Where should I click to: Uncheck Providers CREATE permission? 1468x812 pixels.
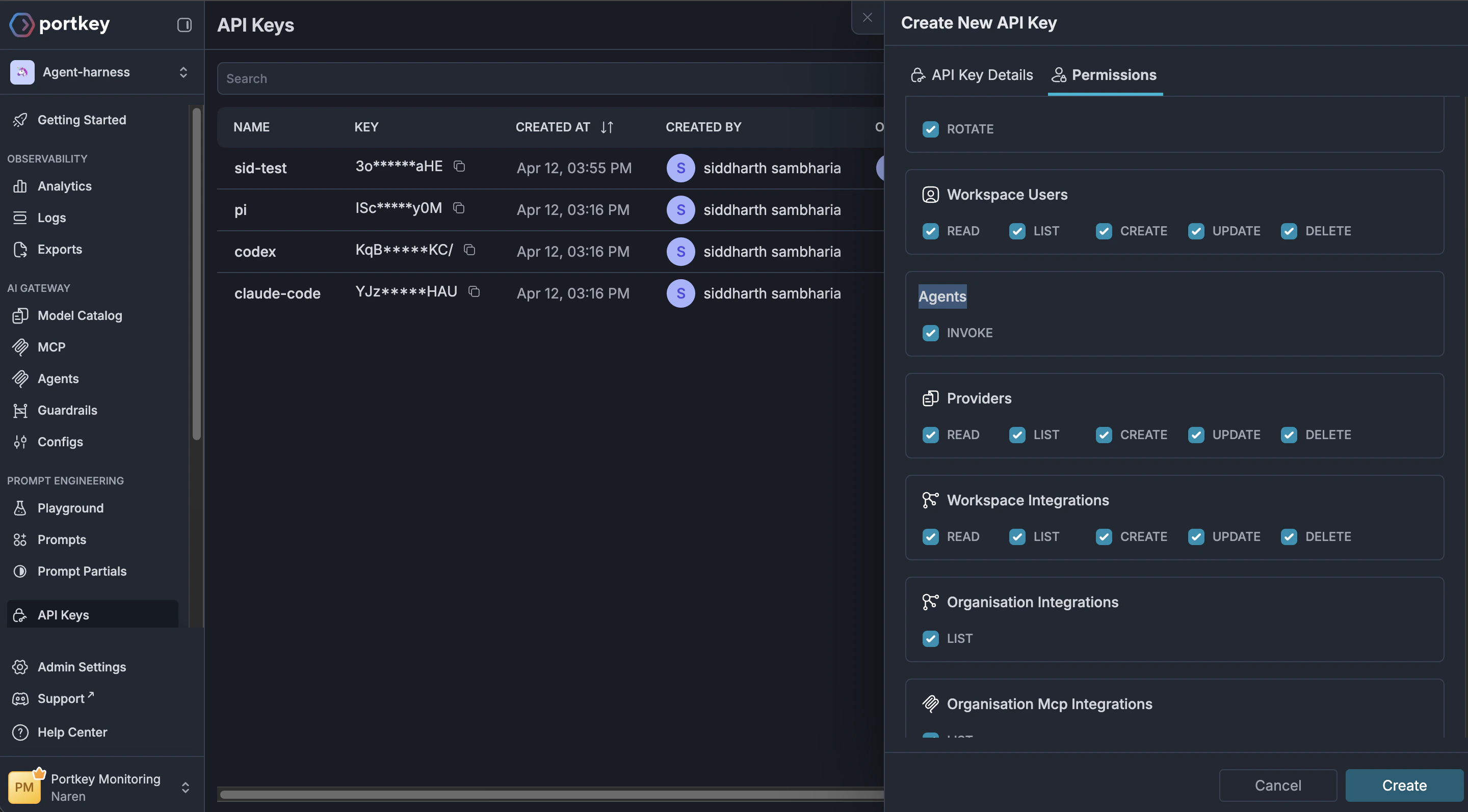[x=1103, y=435]
